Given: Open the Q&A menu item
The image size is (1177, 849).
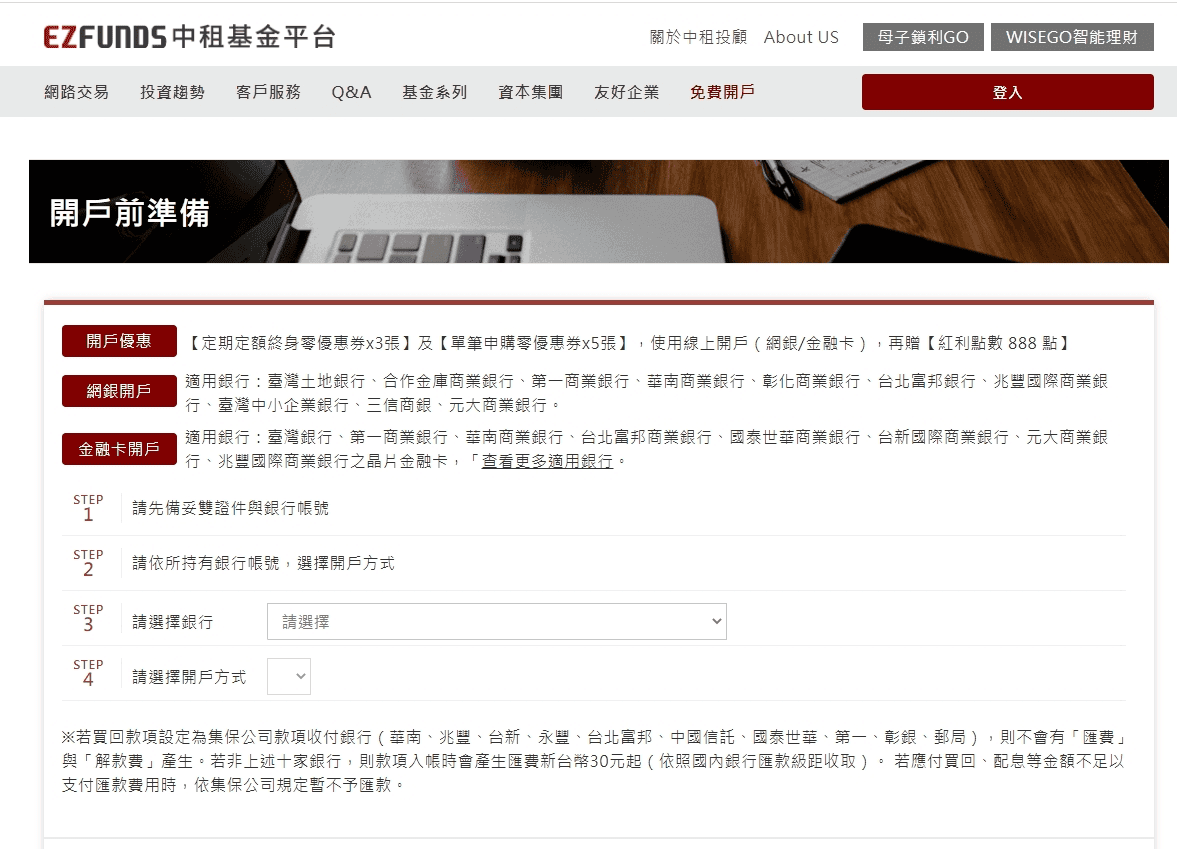Looking at the screenshot, I should [351, 92].
